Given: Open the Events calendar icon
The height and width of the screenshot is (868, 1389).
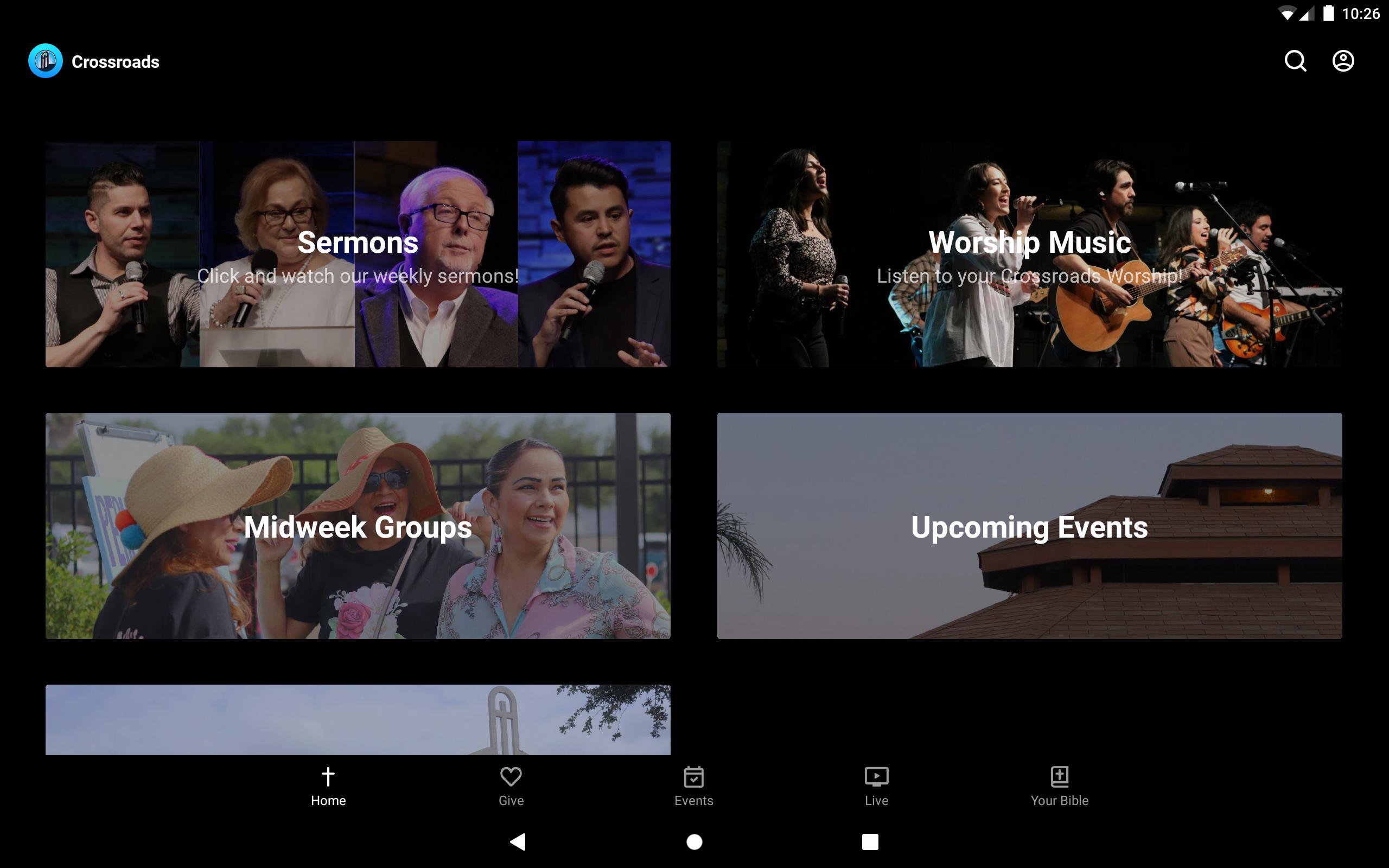Looking at the screenshot, I should point(693,777).
